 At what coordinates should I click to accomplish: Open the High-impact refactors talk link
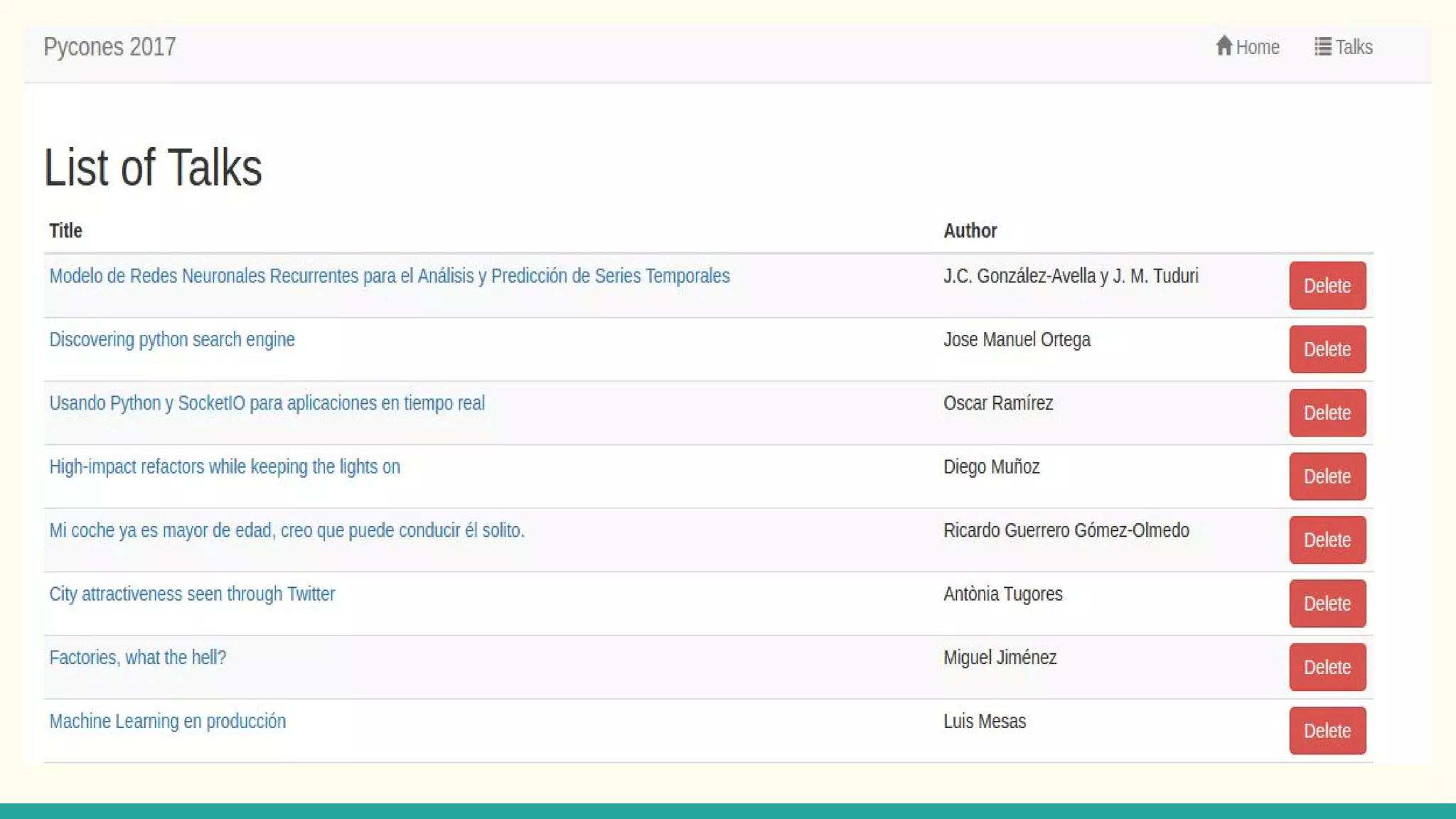tap(224, 467)
